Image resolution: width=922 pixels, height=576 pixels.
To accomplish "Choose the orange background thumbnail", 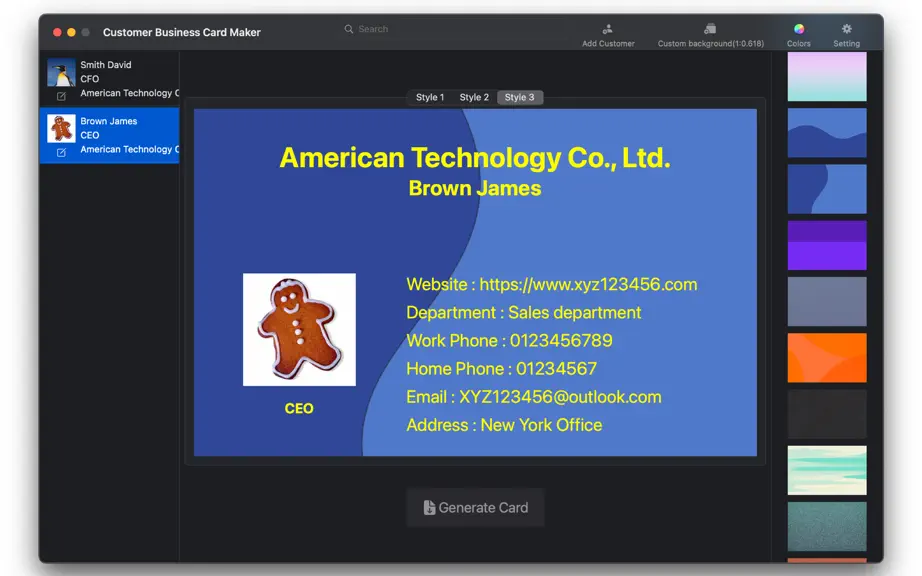I will (x=827, y=358).
